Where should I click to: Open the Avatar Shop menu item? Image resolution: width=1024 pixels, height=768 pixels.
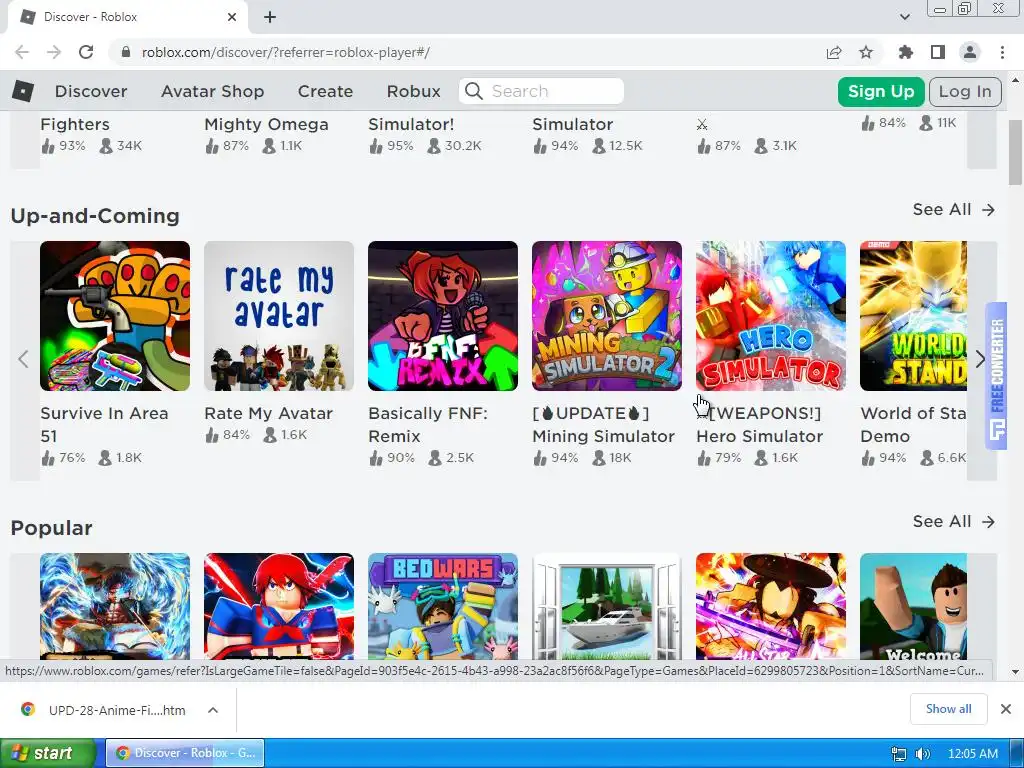click(213, 91)
